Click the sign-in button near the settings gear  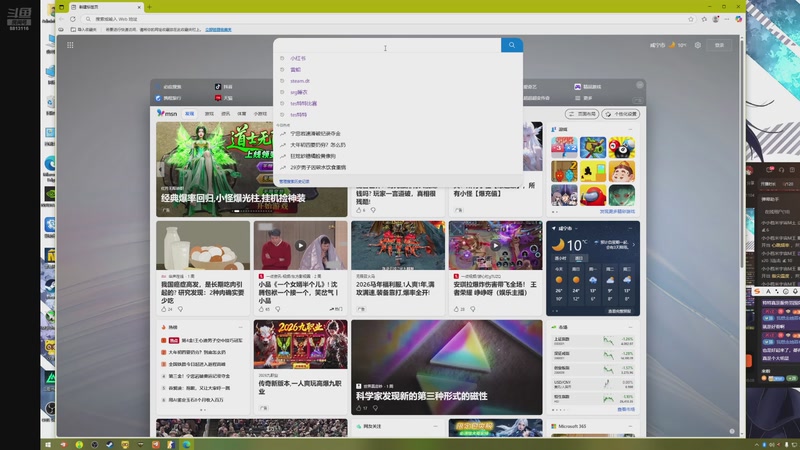coord(719,45)
